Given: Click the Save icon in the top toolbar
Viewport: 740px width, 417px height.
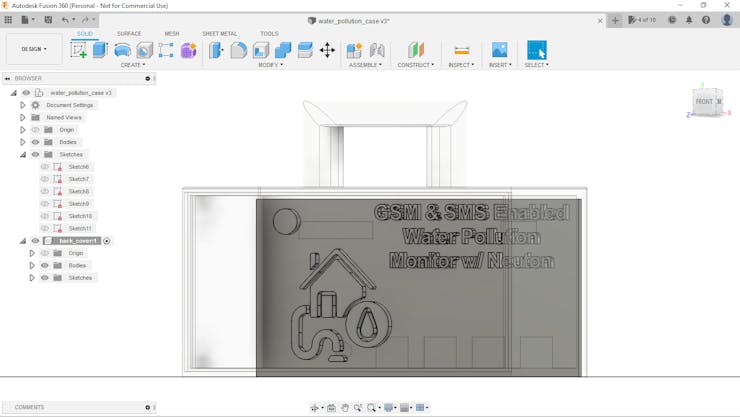Looking at the screenshot, I should 48,20.
